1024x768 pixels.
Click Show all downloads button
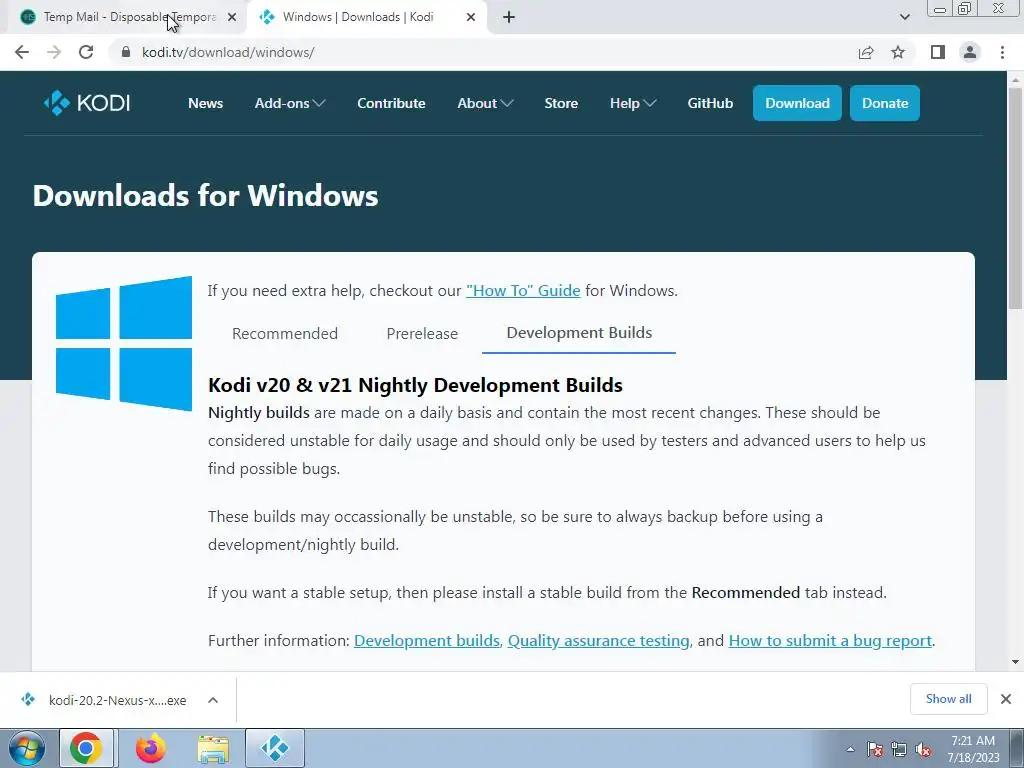[948, 699]
